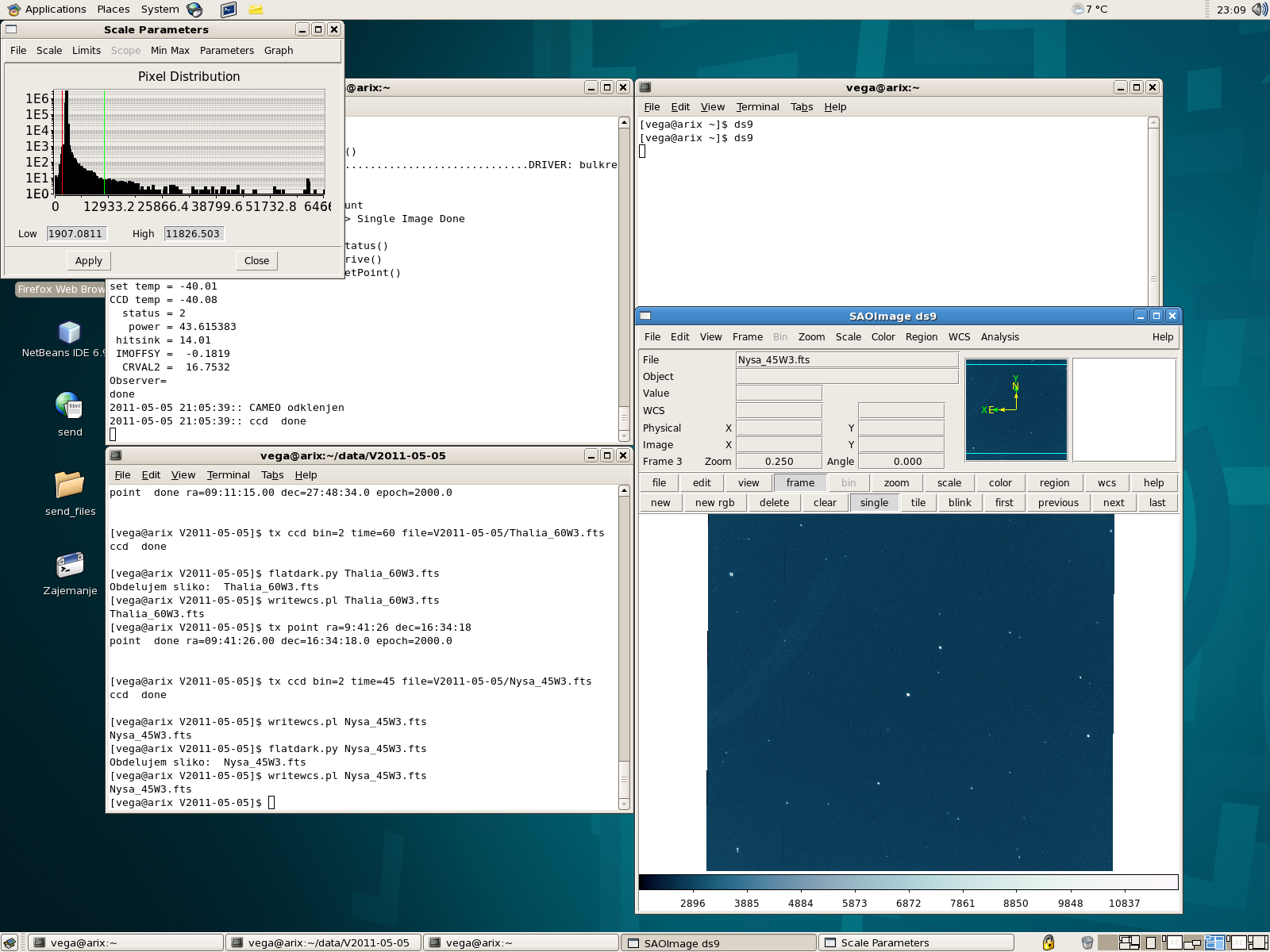Click the weather applet showing 7 °C
1270x952 pixels.
click(1089, 10)
